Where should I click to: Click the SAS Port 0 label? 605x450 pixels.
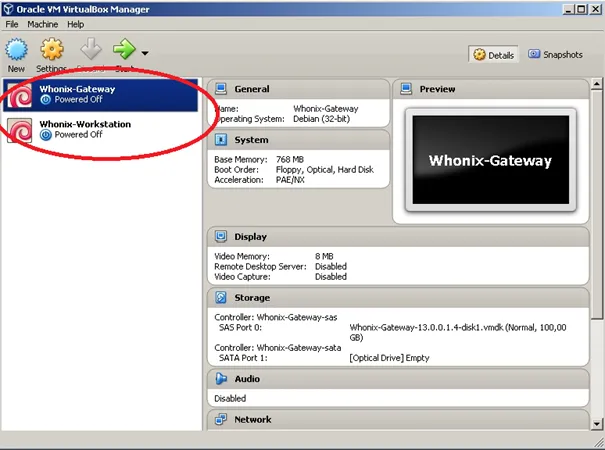[240, 328]
